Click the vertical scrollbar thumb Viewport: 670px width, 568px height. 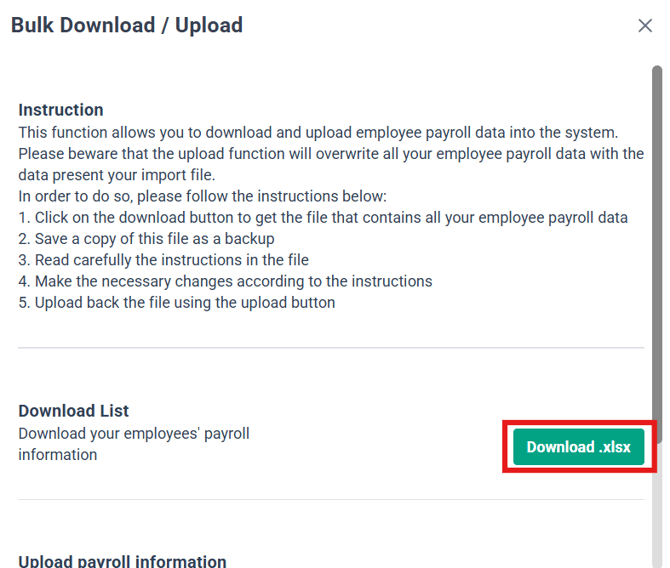(657, 250)
